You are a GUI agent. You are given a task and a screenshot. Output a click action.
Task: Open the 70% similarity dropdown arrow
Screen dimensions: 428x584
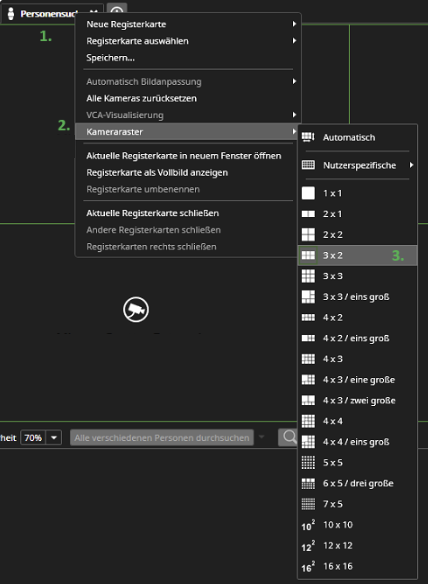coord(54,438)
